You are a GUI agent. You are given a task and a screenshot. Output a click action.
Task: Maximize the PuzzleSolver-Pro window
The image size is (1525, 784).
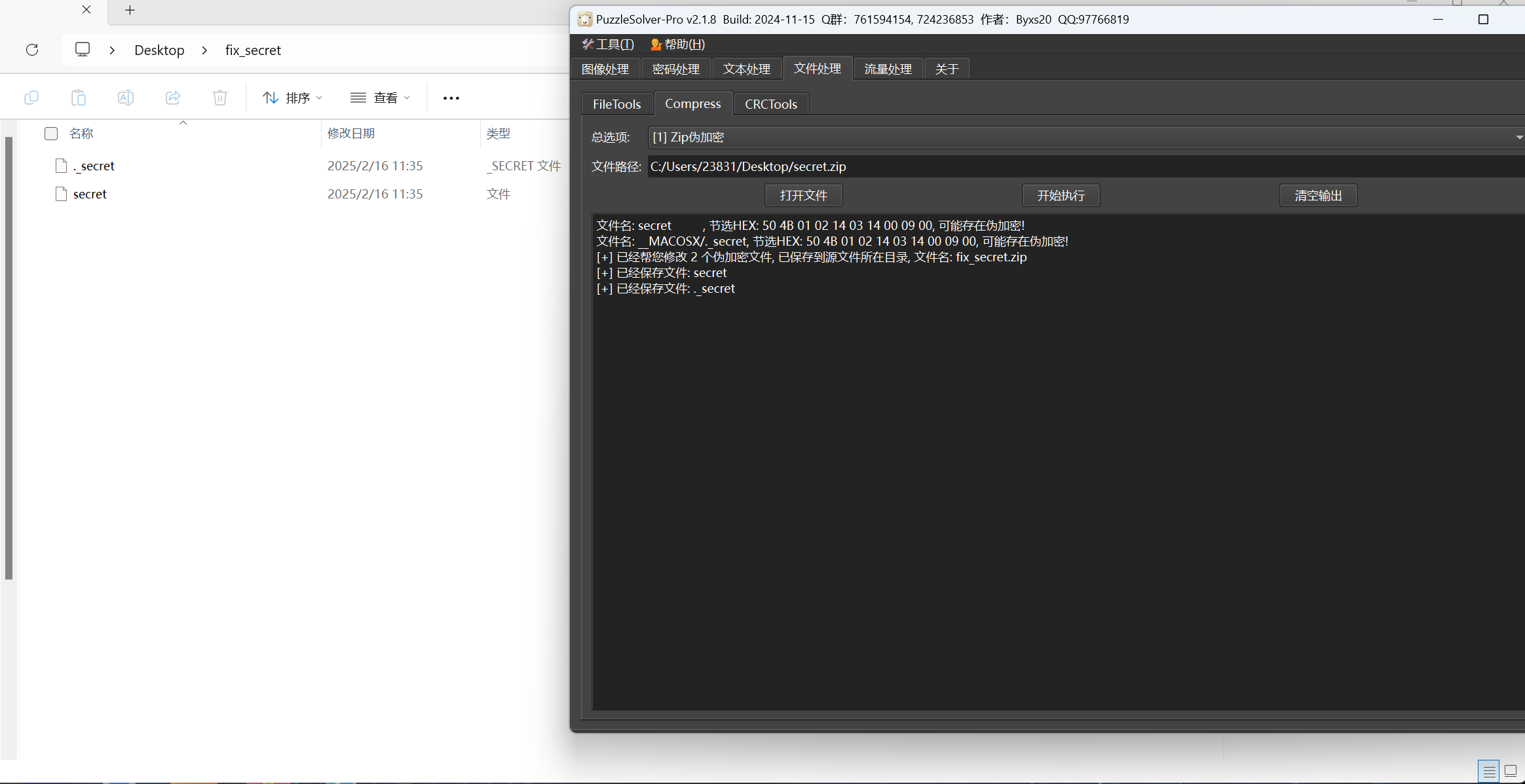pos(1484,20)
